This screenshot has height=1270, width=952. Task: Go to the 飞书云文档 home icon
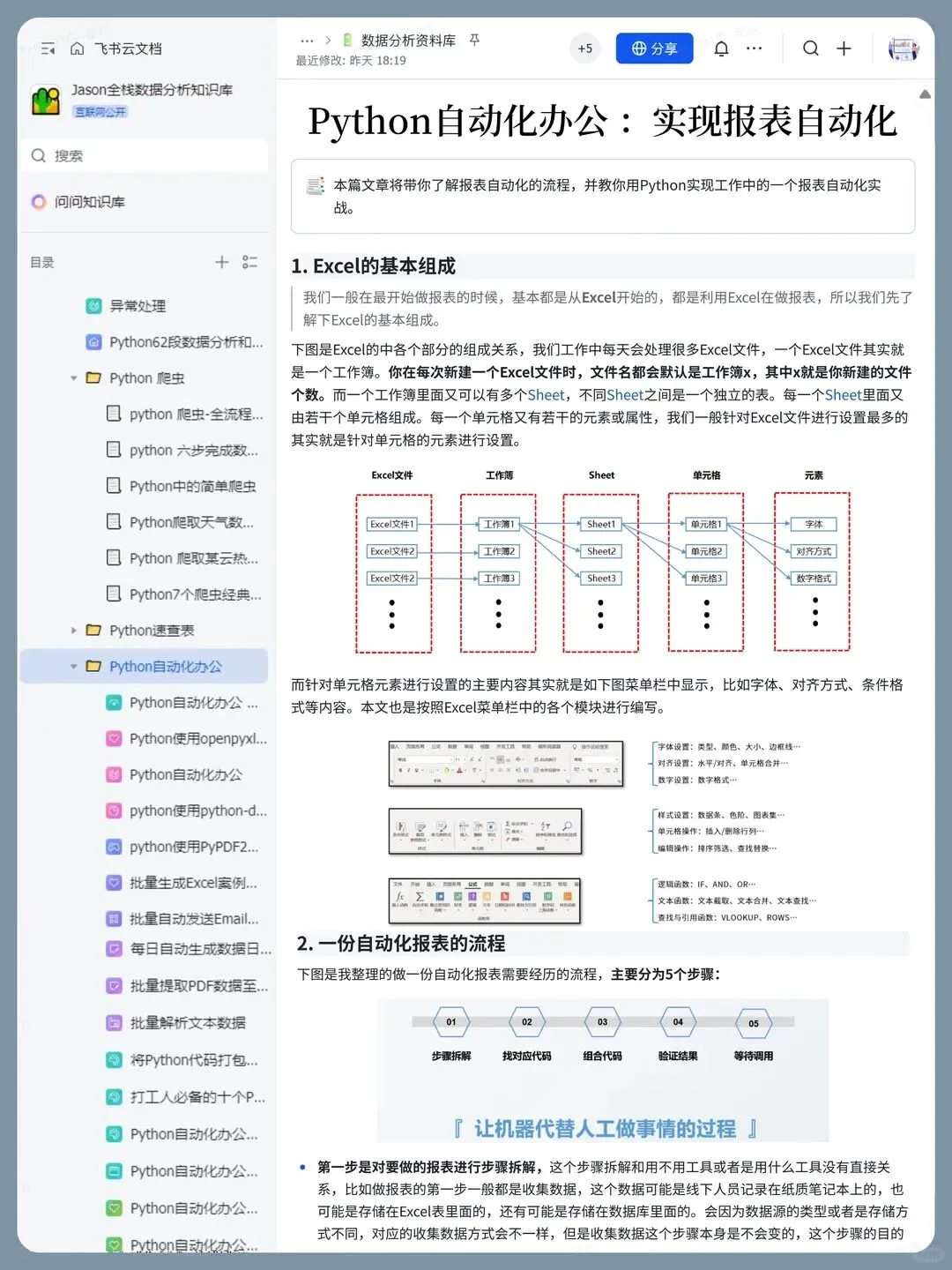pyautogui.click(x=78, y=49)
